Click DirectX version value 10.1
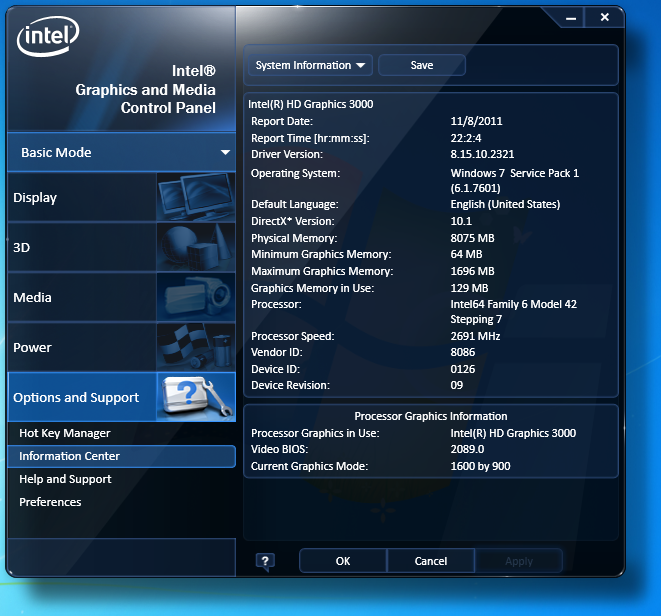Image resolution: width=661 pixels, height=616 pixels. 461,221
